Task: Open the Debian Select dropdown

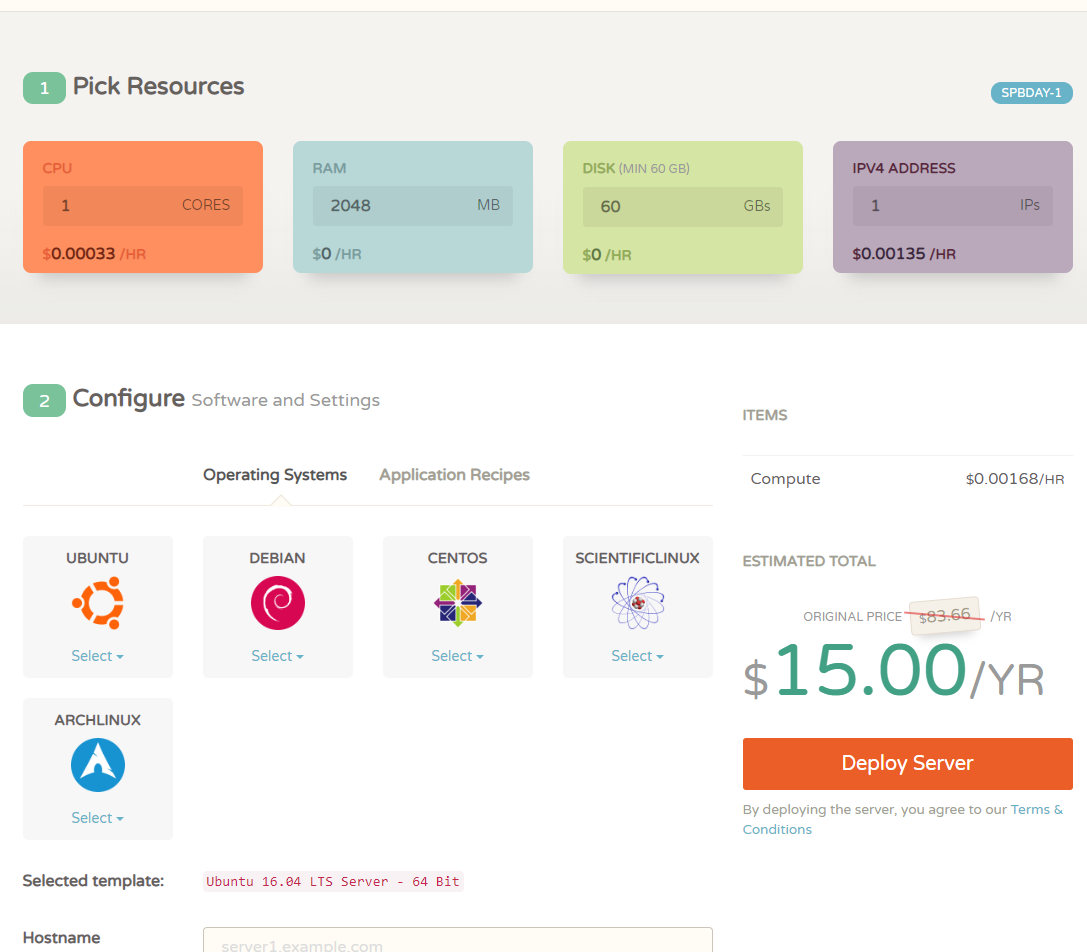Action: tap(277, 656)
